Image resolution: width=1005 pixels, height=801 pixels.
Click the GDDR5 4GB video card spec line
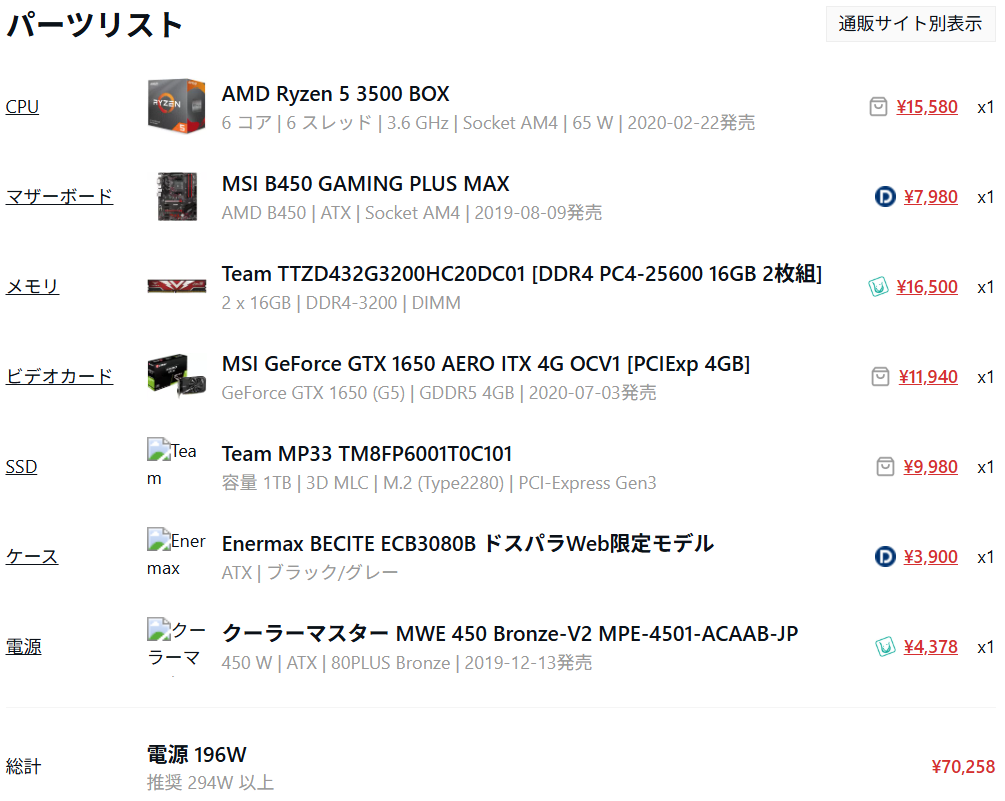pos(439,393)
